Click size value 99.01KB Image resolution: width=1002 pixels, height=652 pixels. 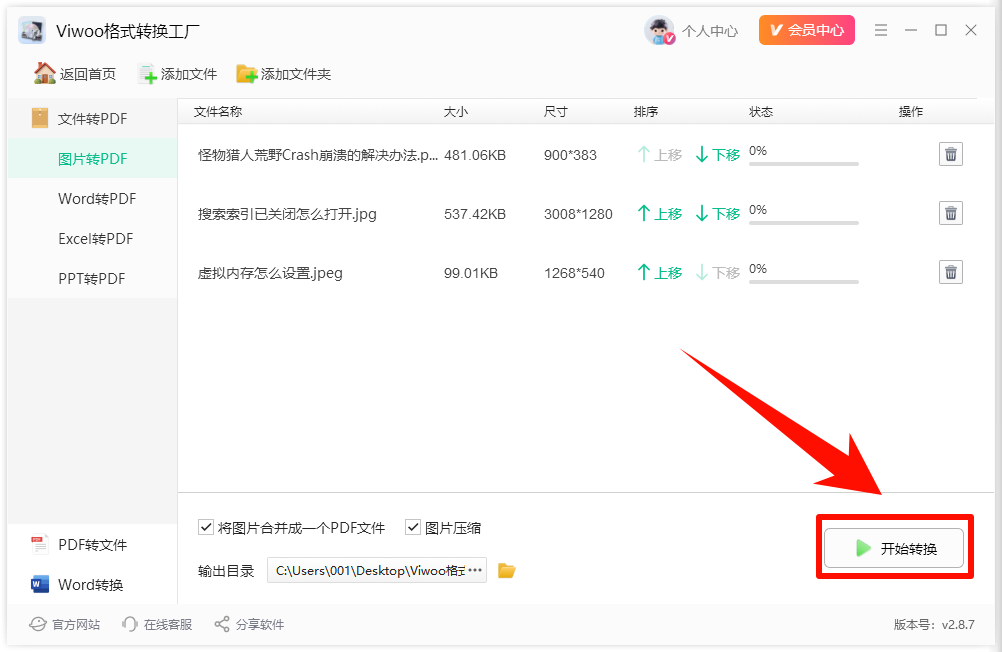tap(471, 274)
